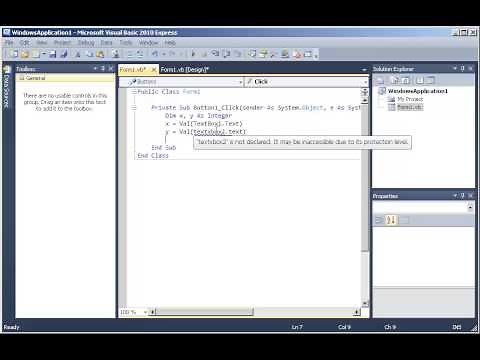Screen dimensions: 480x360
Task: Click Property Pages icon in Properties panel
Action: 404,220
